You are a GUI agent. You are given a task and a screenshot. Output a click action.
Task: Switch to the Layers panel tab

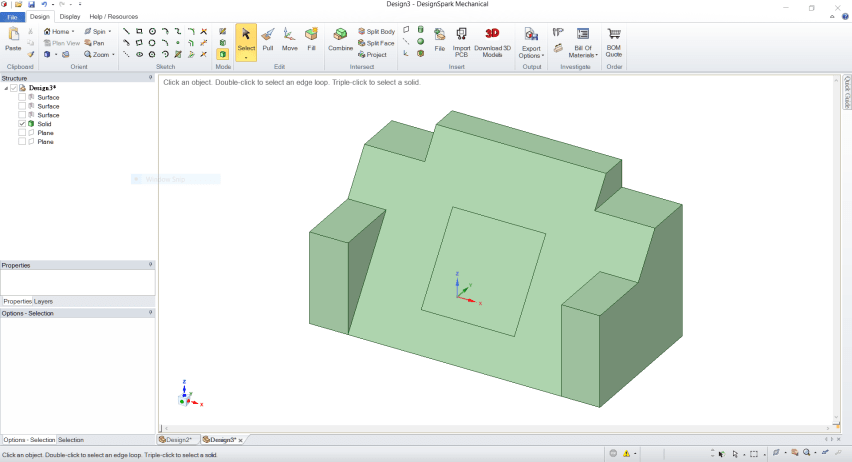pyautogui.click(x=43, y=301)
